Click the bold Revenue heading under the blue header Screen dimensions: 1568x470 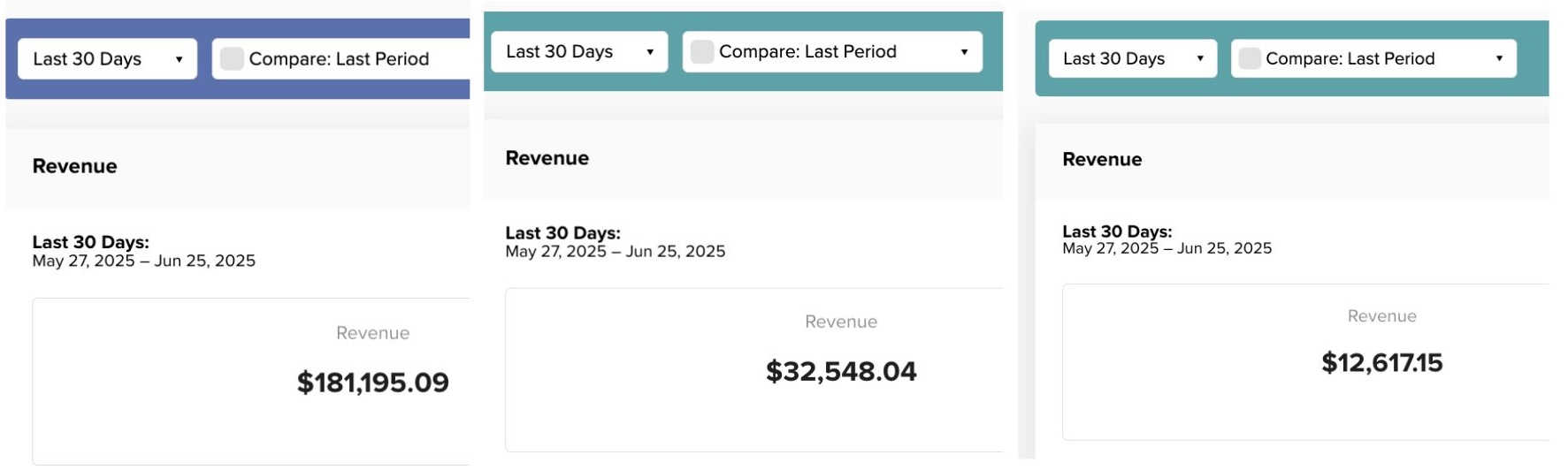click(74, 166)
